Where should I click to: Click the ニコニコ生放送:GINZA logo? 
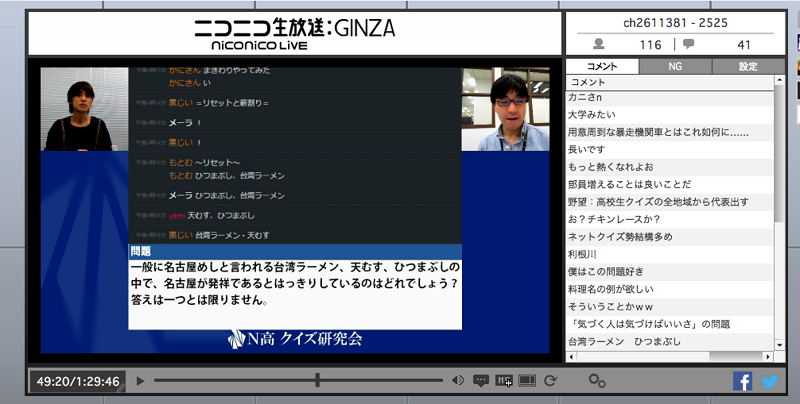click(295, 34)
